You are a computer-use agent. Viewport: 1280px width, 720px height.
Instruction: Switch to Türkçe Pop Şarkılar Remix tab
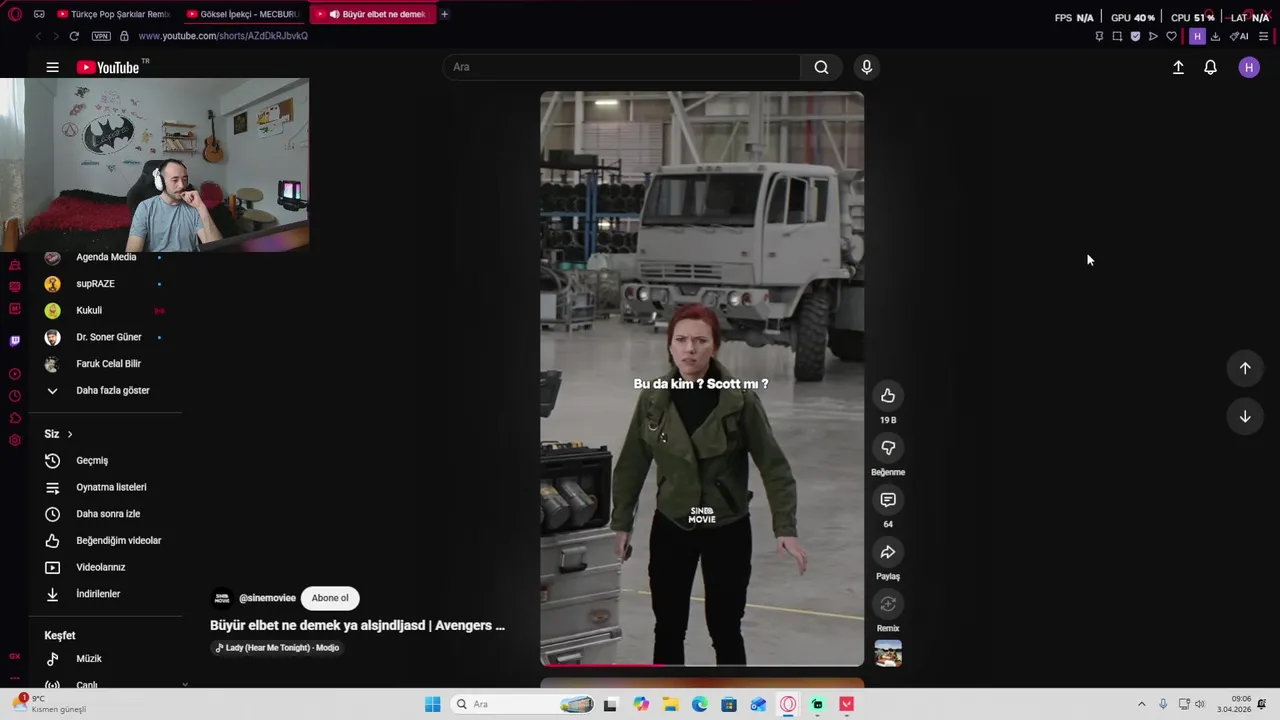point(114,14)
